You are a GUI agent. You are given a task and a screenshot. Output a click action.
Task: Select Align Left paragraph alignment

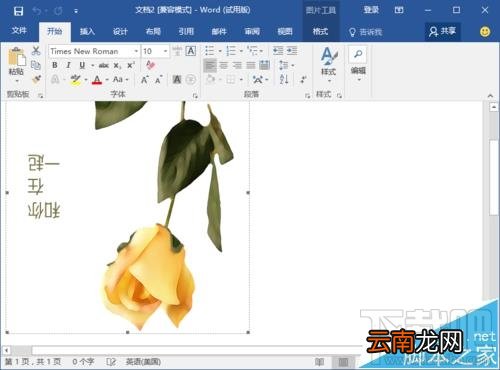click(210, 66)
